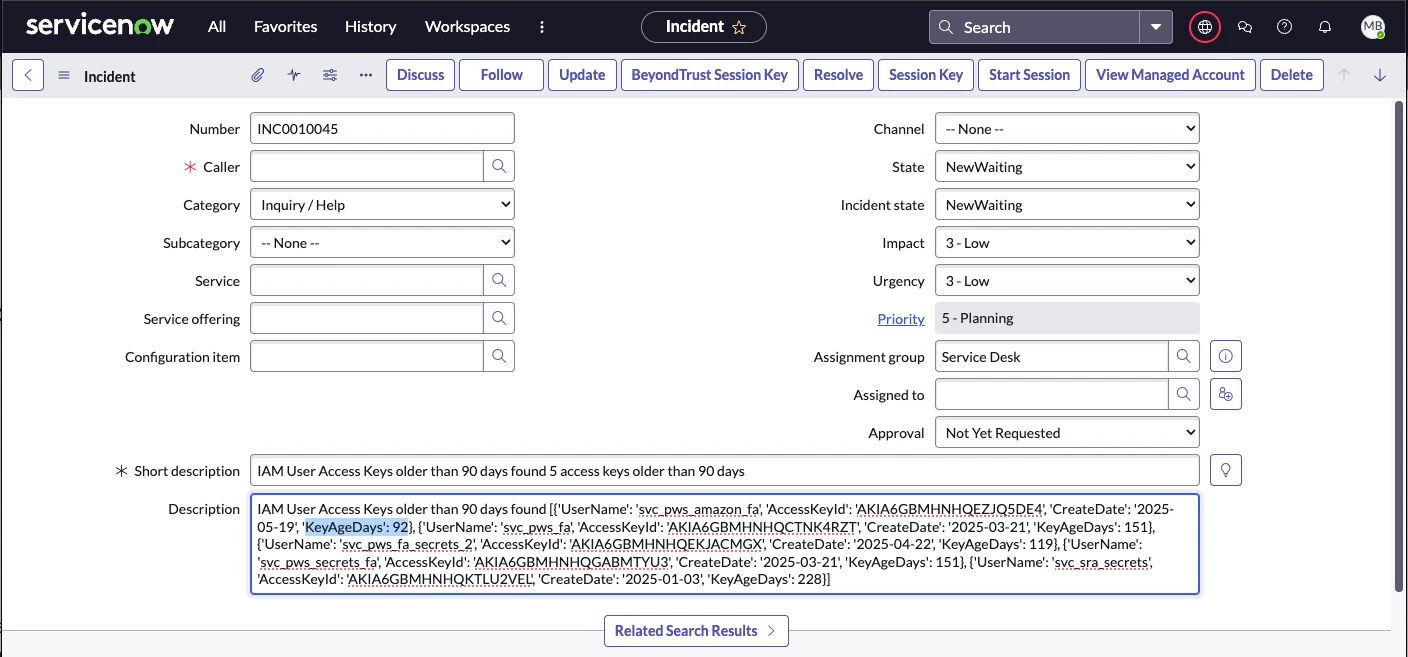Open the form context menu hamburger icon
The width and height of the screenshot is (1408, 657).
(64, 76)
